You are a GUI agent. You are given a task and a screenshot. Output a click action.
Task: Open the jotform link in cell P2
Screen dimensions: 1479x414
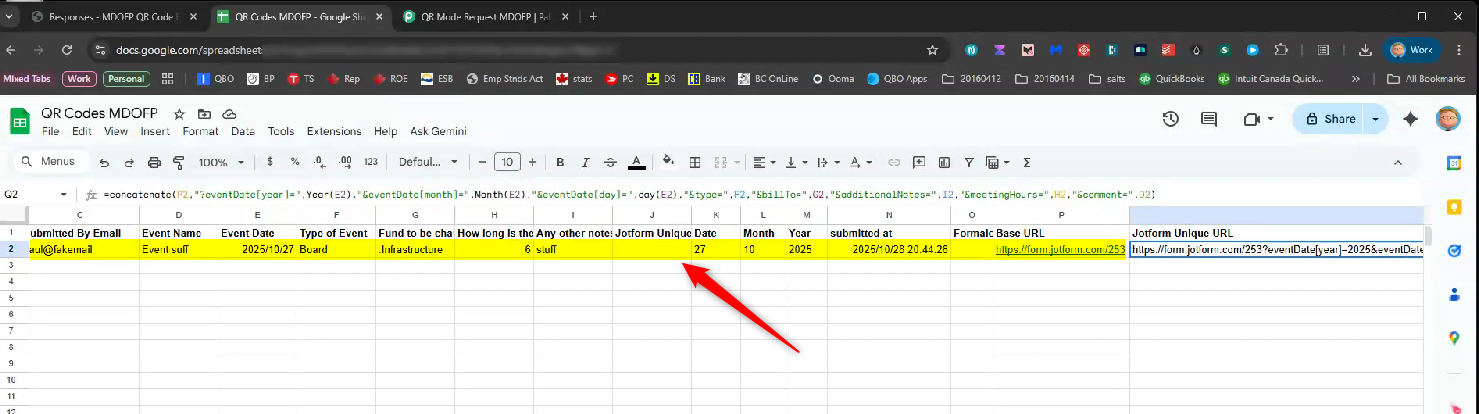1060,251
